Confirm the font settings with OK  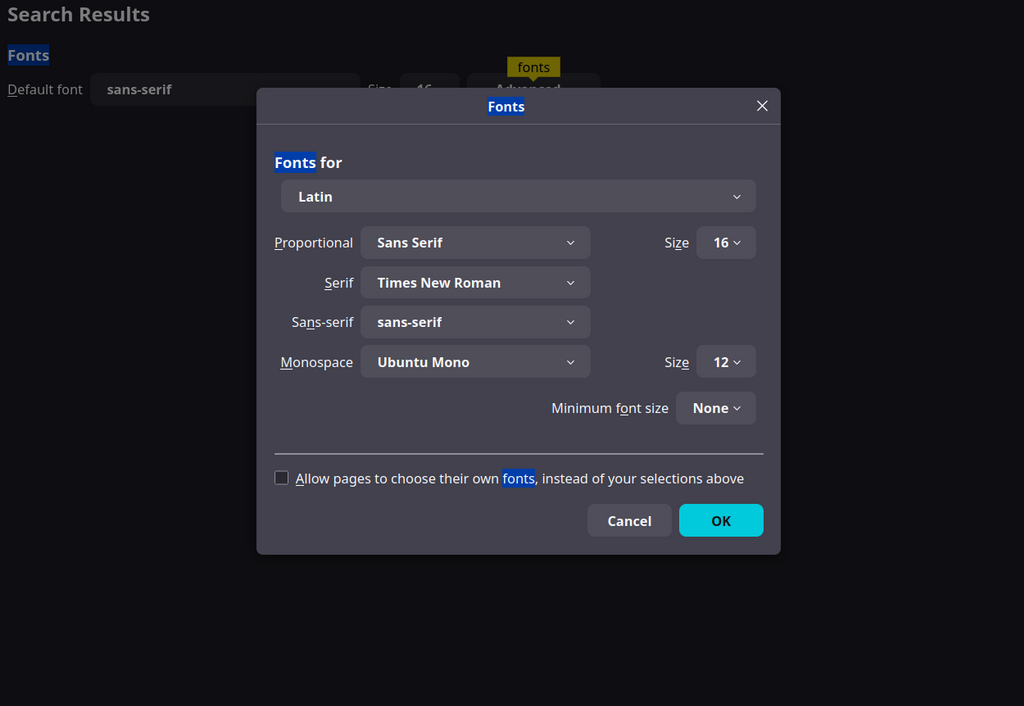coord(721,521)
